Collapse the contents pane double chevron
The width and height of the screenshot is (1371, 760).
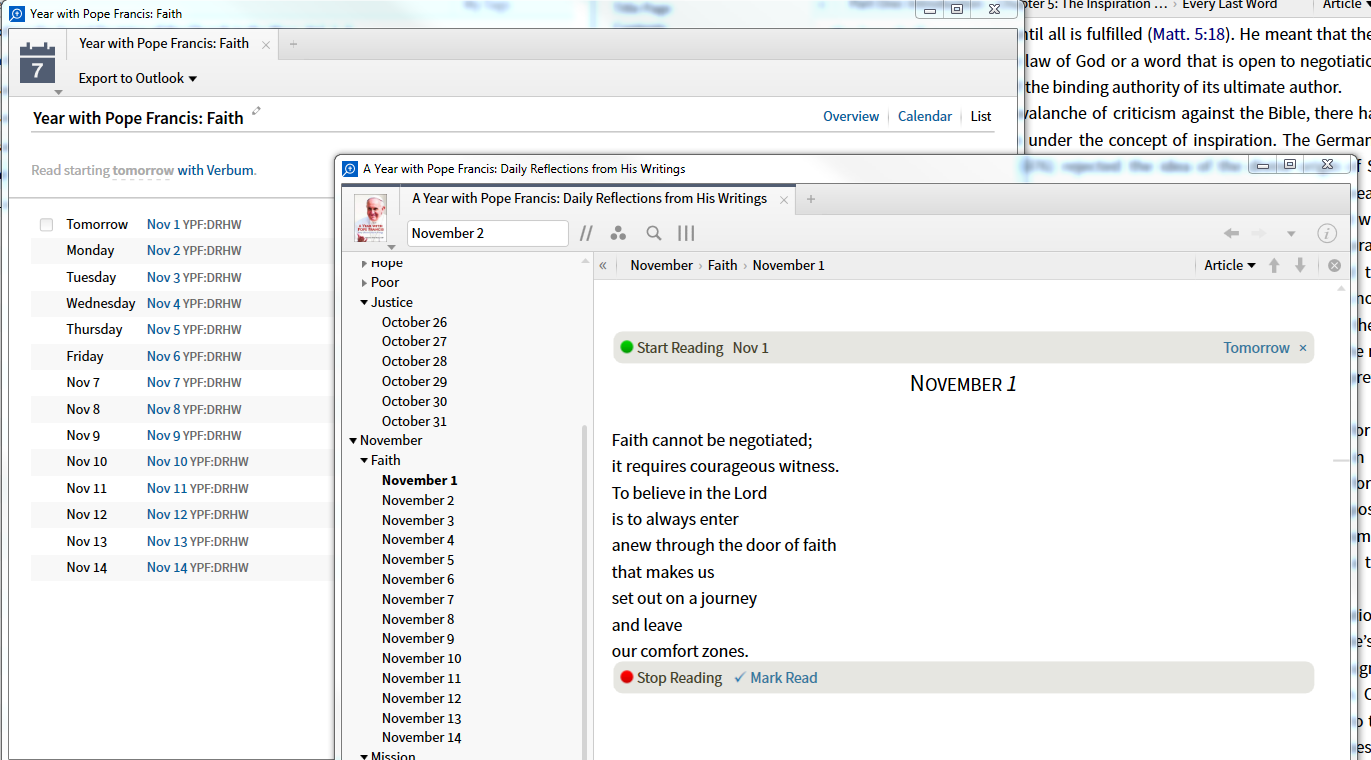click(603, 265)
